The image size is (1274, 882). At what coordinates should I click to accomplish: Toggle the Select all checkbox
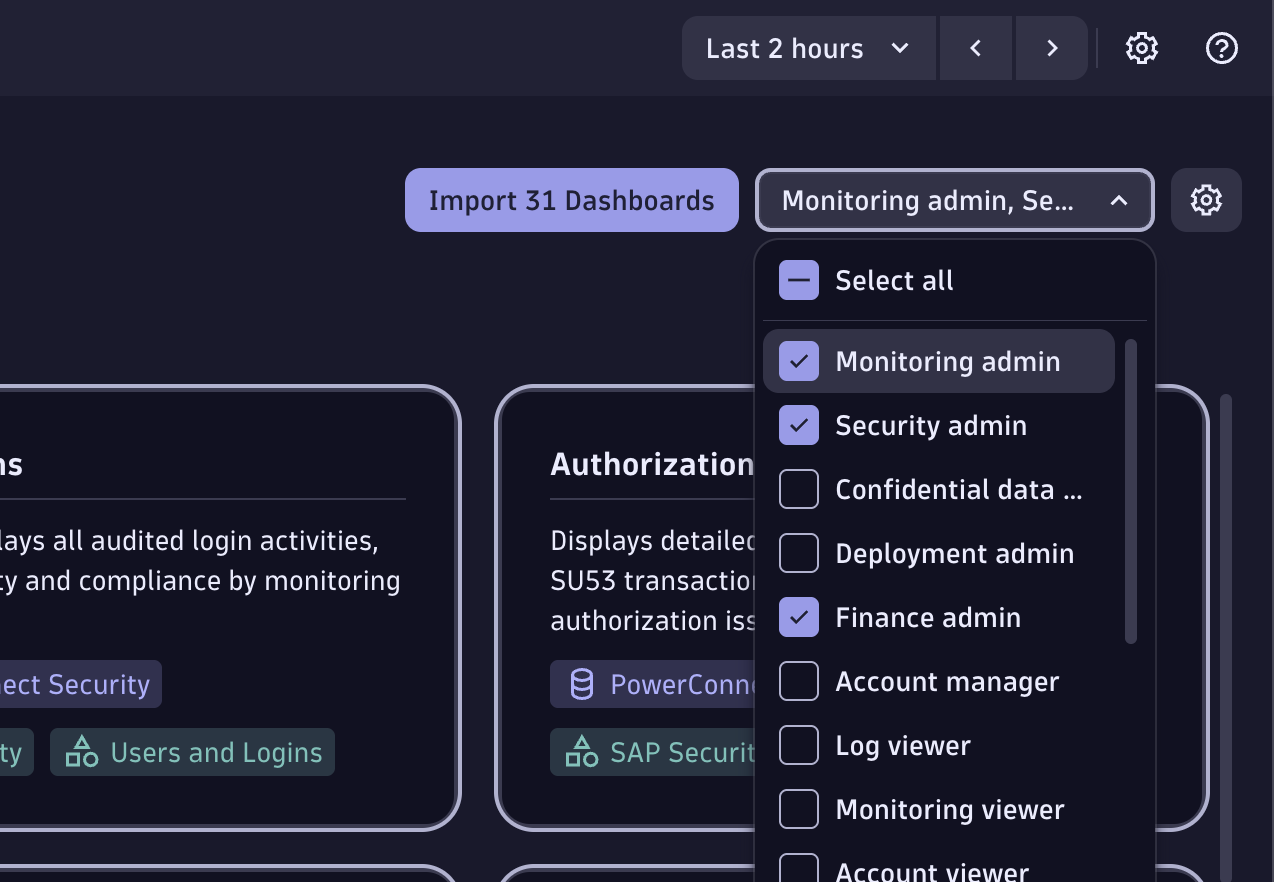tap(798, 280)
